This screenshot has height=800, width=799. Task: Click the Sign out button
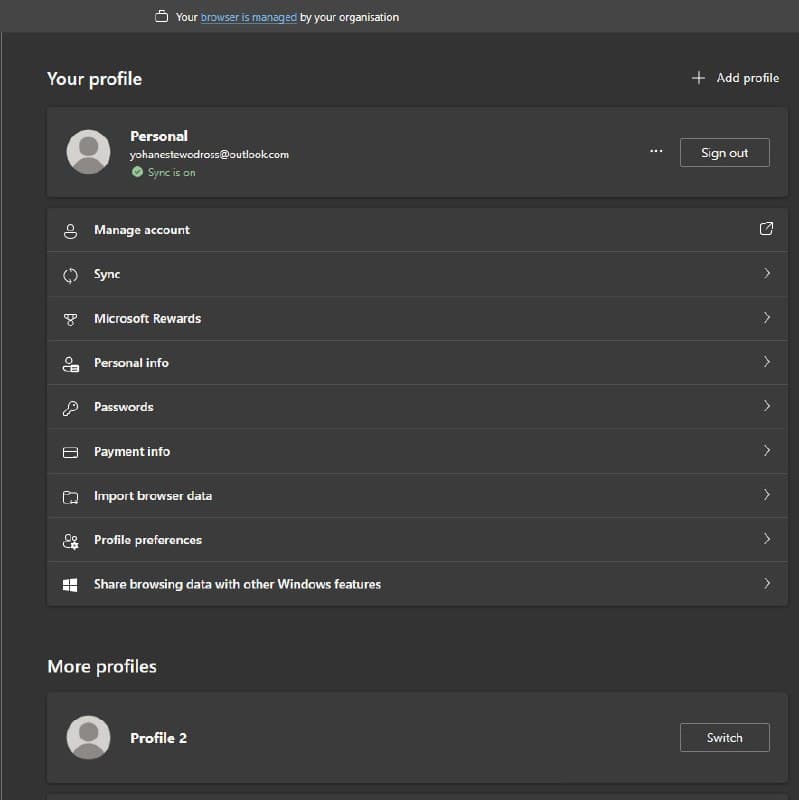point(725,153)
